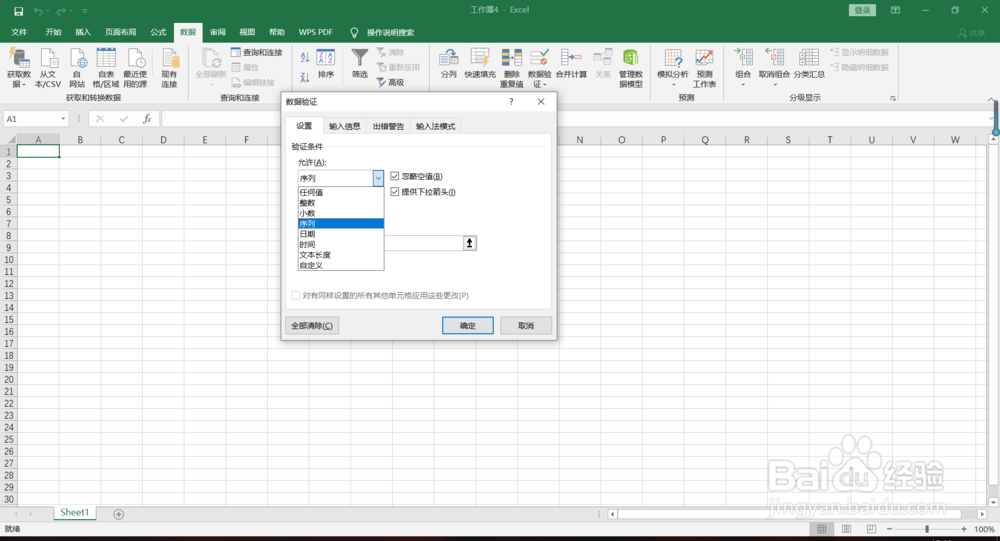The width and height of the screenshot is (1000, 541).
Task: Expand the Allow (允许) combo box arrow
Action: pos(378,178)
